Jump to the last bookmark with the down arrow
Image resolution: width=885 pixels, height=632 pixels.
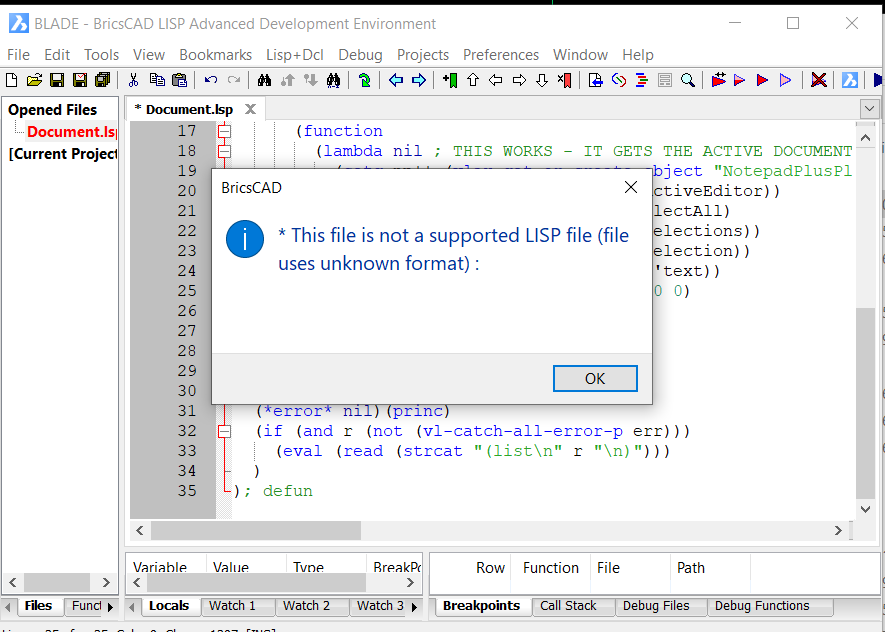coord(542,80)
